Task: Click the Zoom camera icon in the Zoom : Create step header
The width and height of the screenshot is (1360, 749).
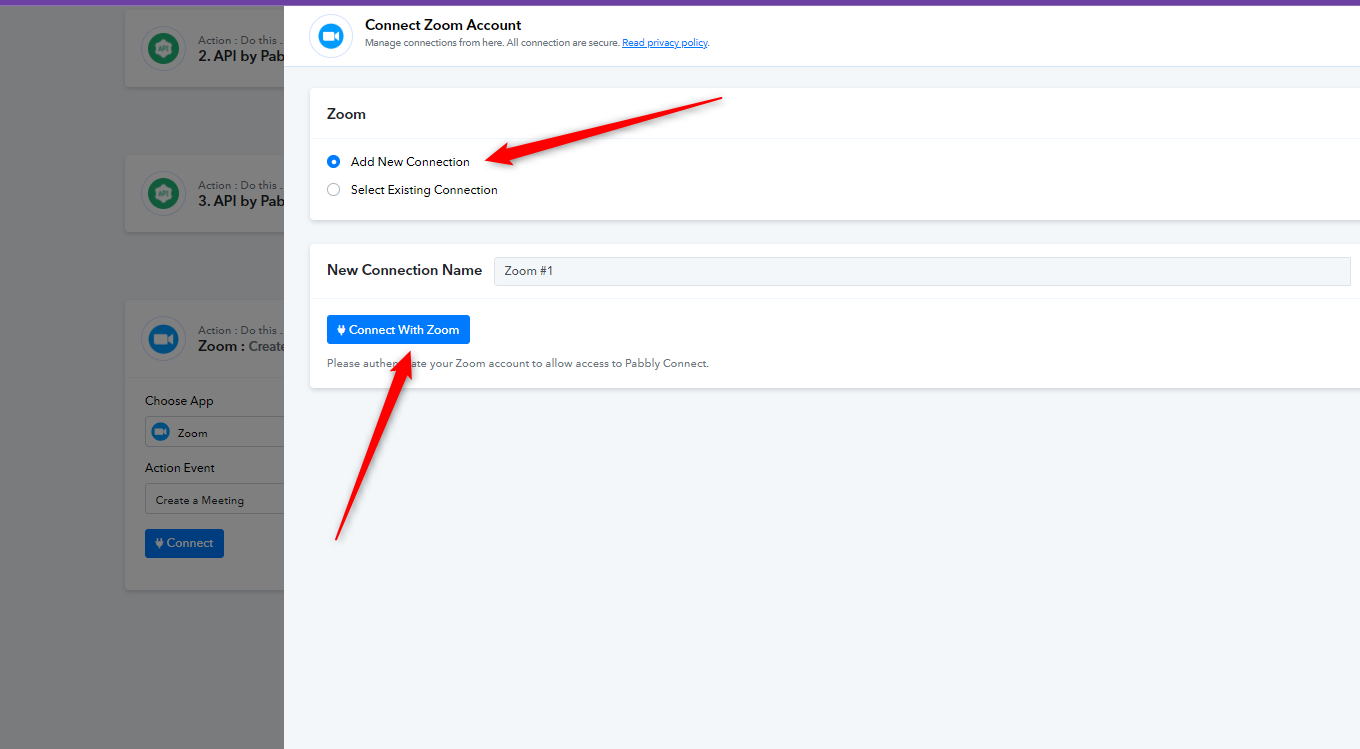Action: tap(164, 339)
